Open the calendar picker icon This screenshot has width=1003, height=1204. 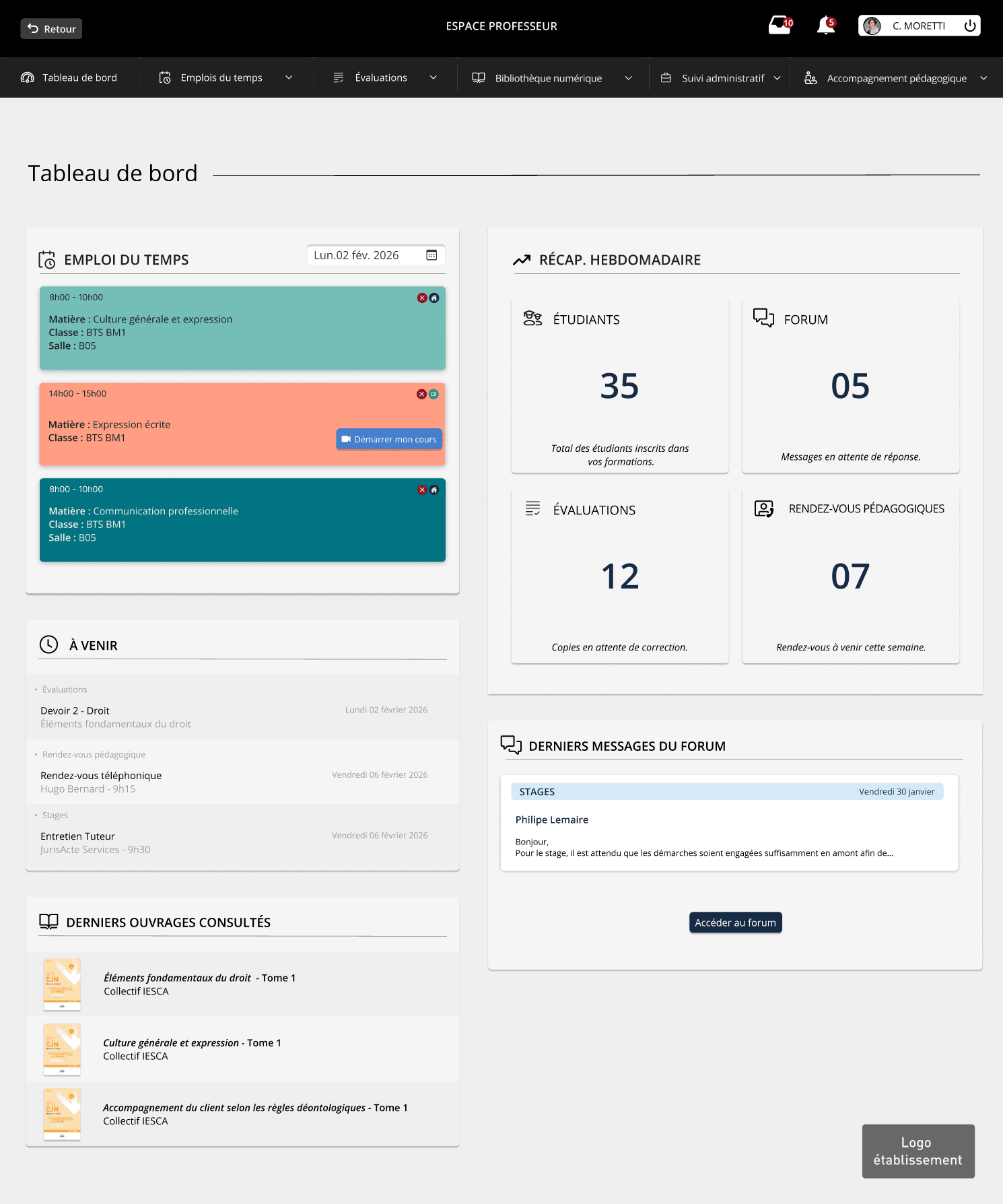(x=431, y=255)
